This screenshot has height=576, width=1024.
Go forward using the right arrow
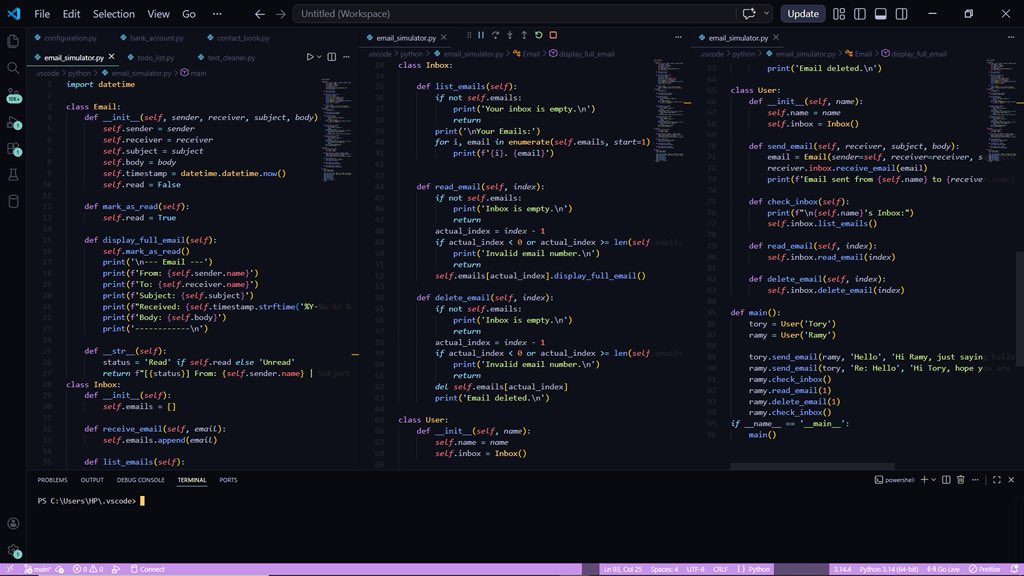pos(281,14)
